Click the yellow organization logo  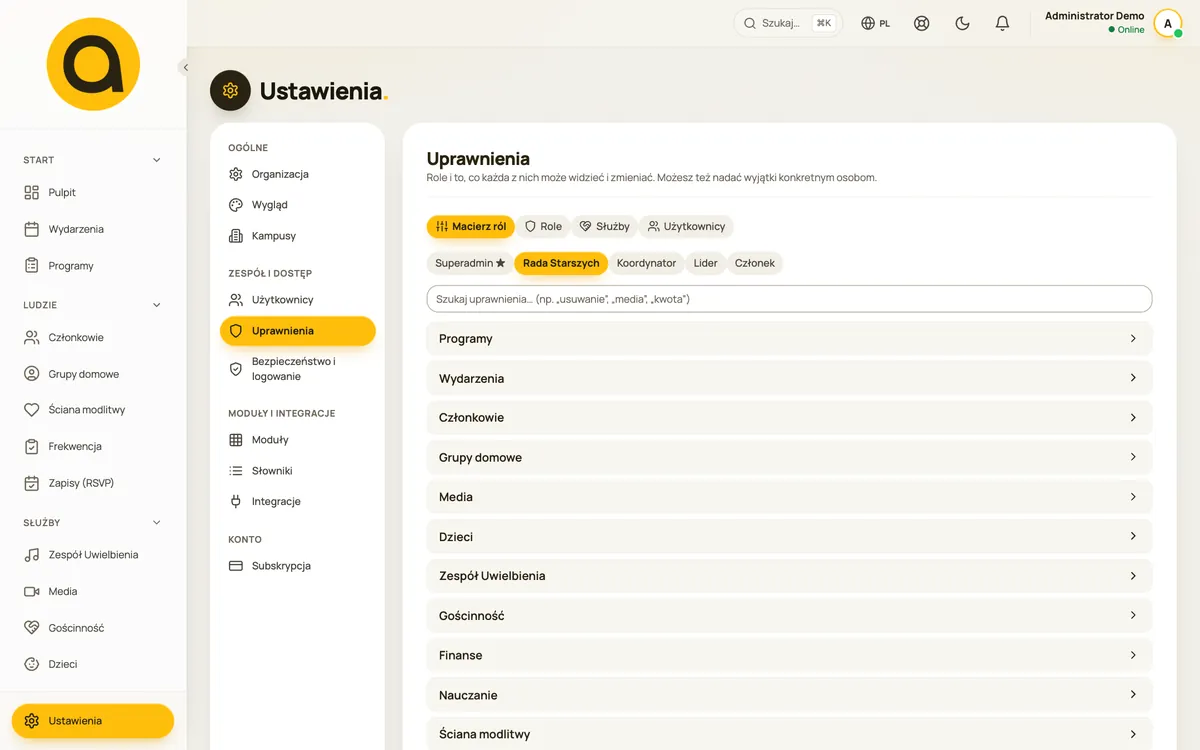[93, 64]
